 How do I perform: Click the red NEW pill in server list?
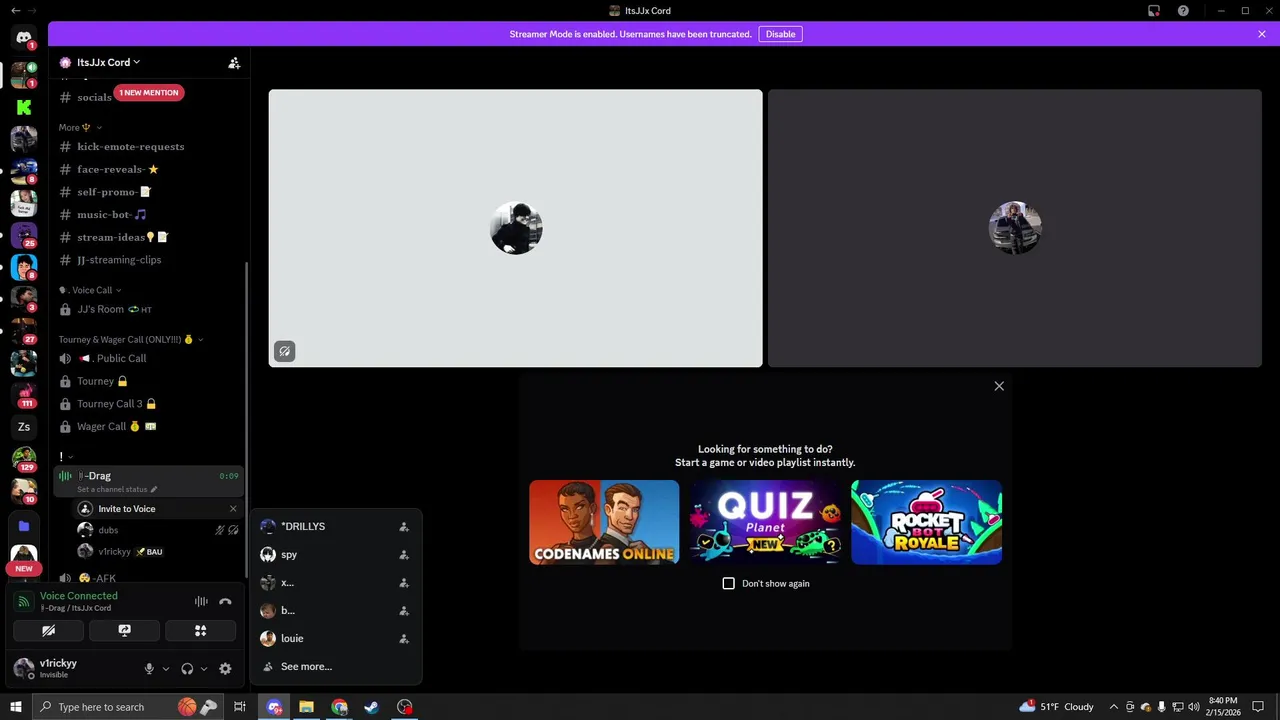24,569
